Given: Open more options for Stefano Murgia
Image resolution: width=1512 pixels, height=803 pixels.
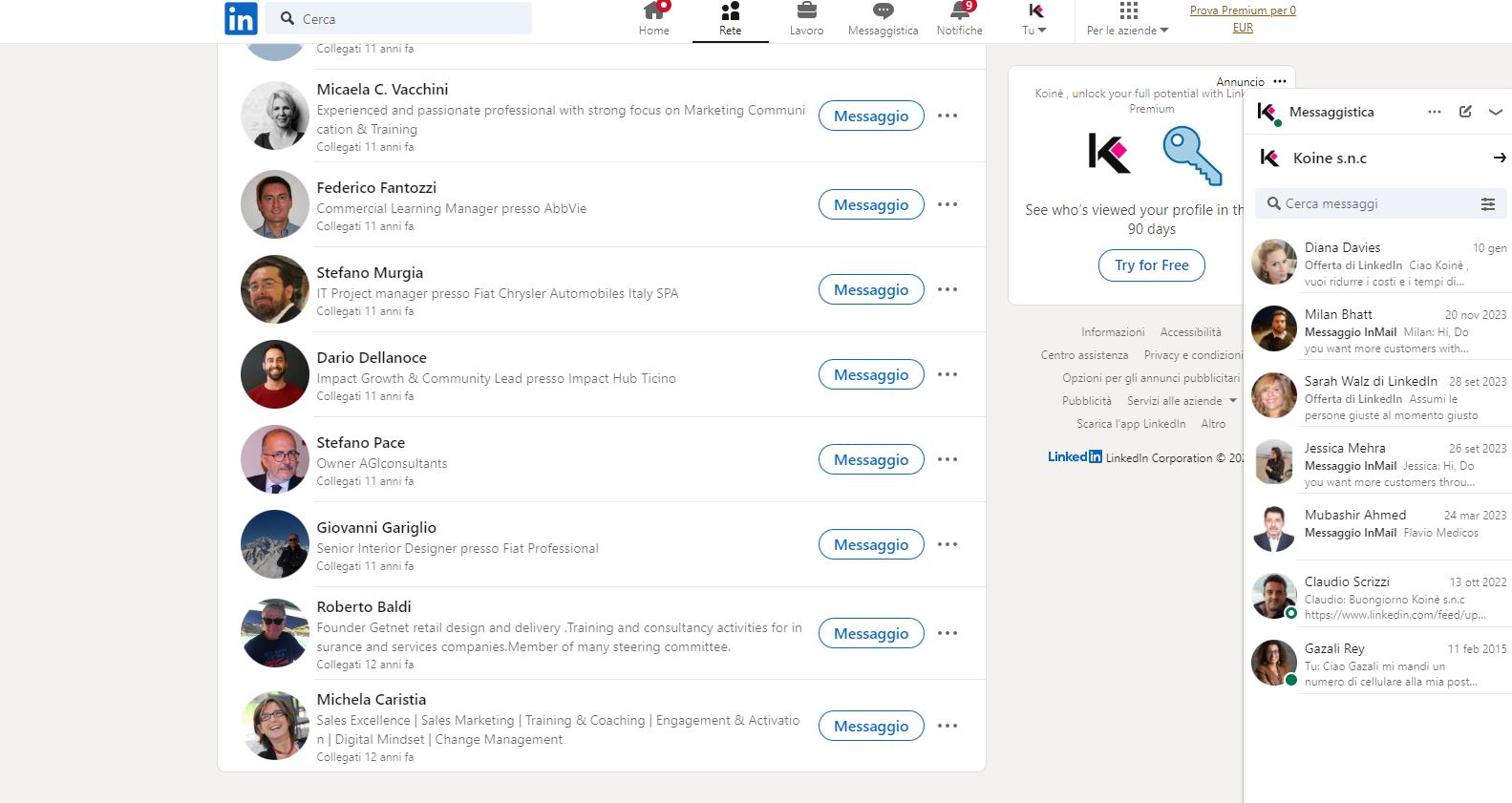Looking at the screenshot, I should (947, 289).
